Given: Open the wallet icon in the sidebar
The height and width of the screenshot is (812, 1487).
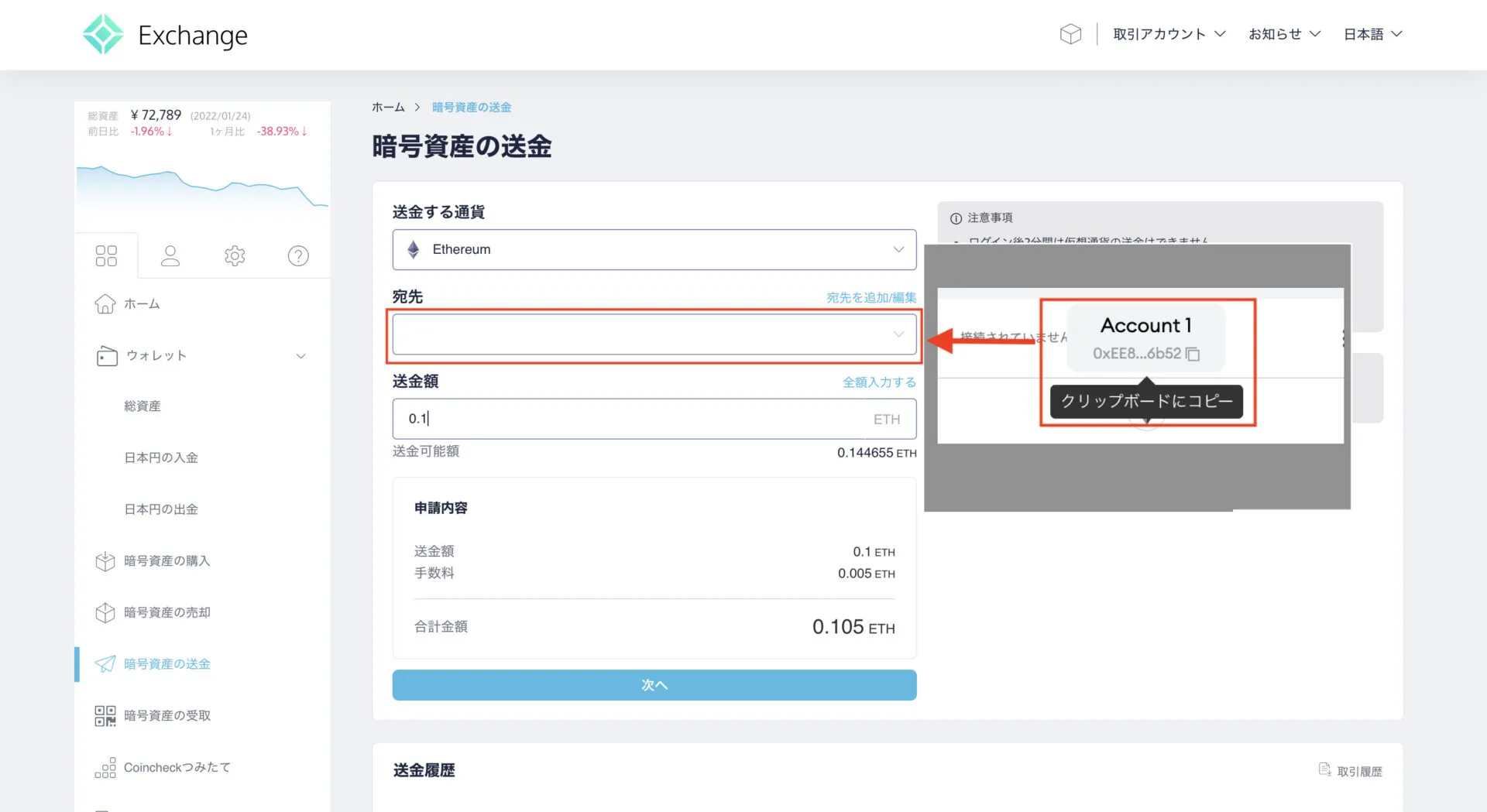Looking at the screenshot, I should coord(105,355).
